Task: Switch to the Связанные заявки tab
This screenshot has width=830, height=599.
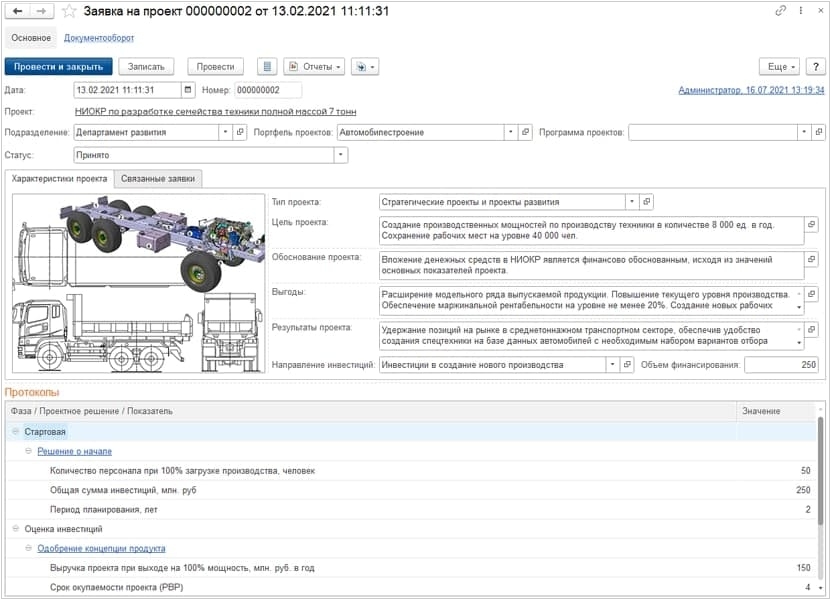Action: (159, 178)
